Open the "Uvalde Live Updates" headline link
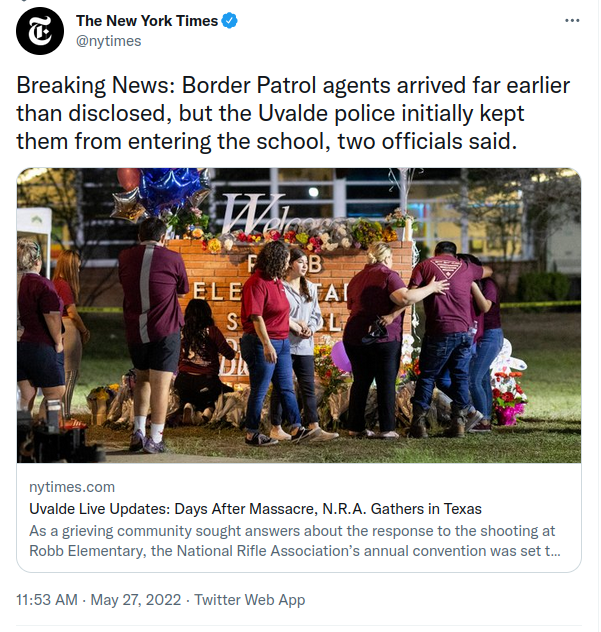This screenshot has height=632, width=601. point(255,509)
